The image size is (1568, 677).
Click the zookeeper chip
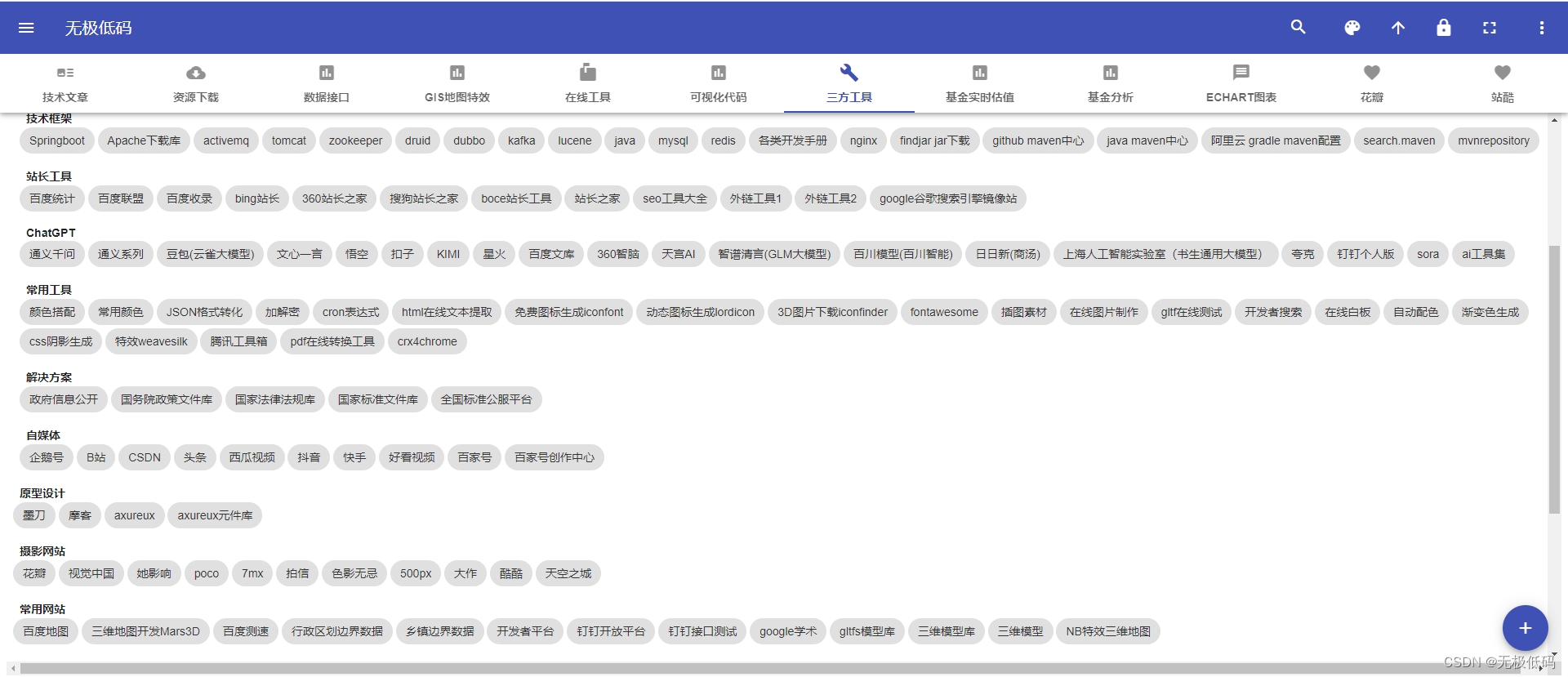(x=355, y=140)
